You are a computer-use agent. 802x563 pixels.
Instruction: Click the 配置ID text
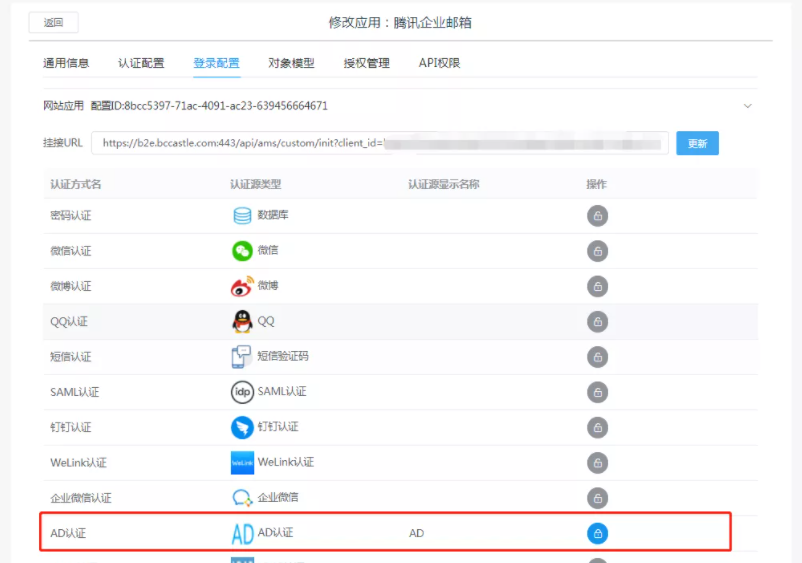pyautogui.click(x=209, y=106)
